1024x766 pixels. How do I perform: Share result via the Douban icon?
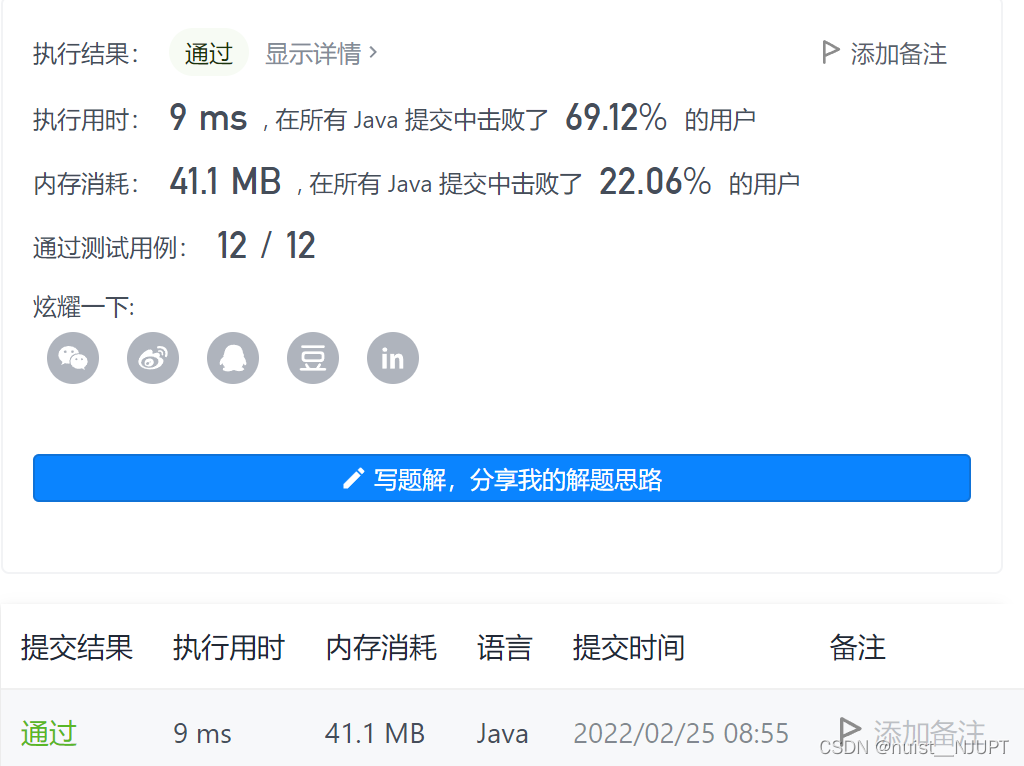pos(312,357)
